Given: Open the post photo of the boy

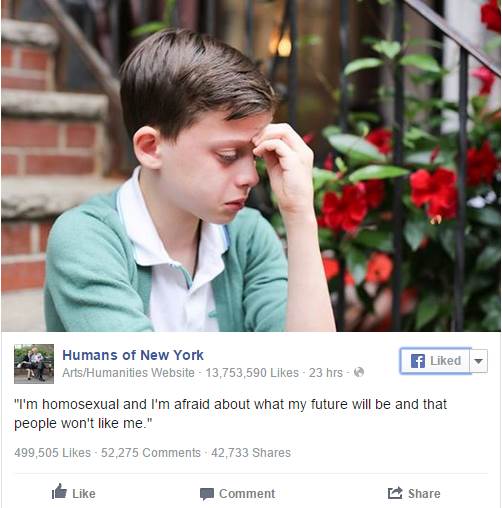Looking at the screenshot, I should pos(251,166).
